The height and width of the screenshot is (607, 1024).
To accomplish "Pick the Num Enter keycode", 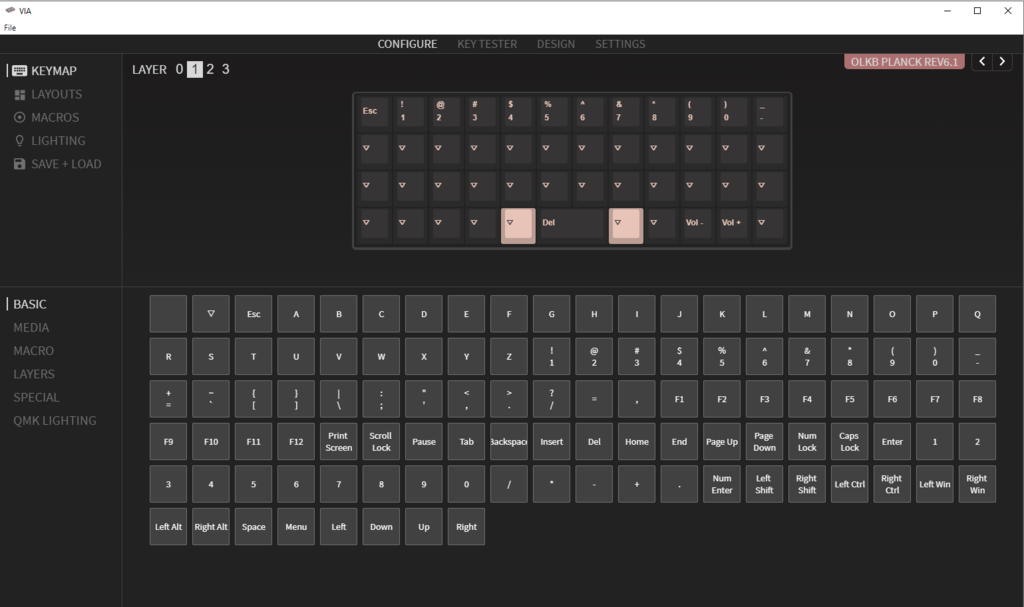I will (x=722, y=484).
